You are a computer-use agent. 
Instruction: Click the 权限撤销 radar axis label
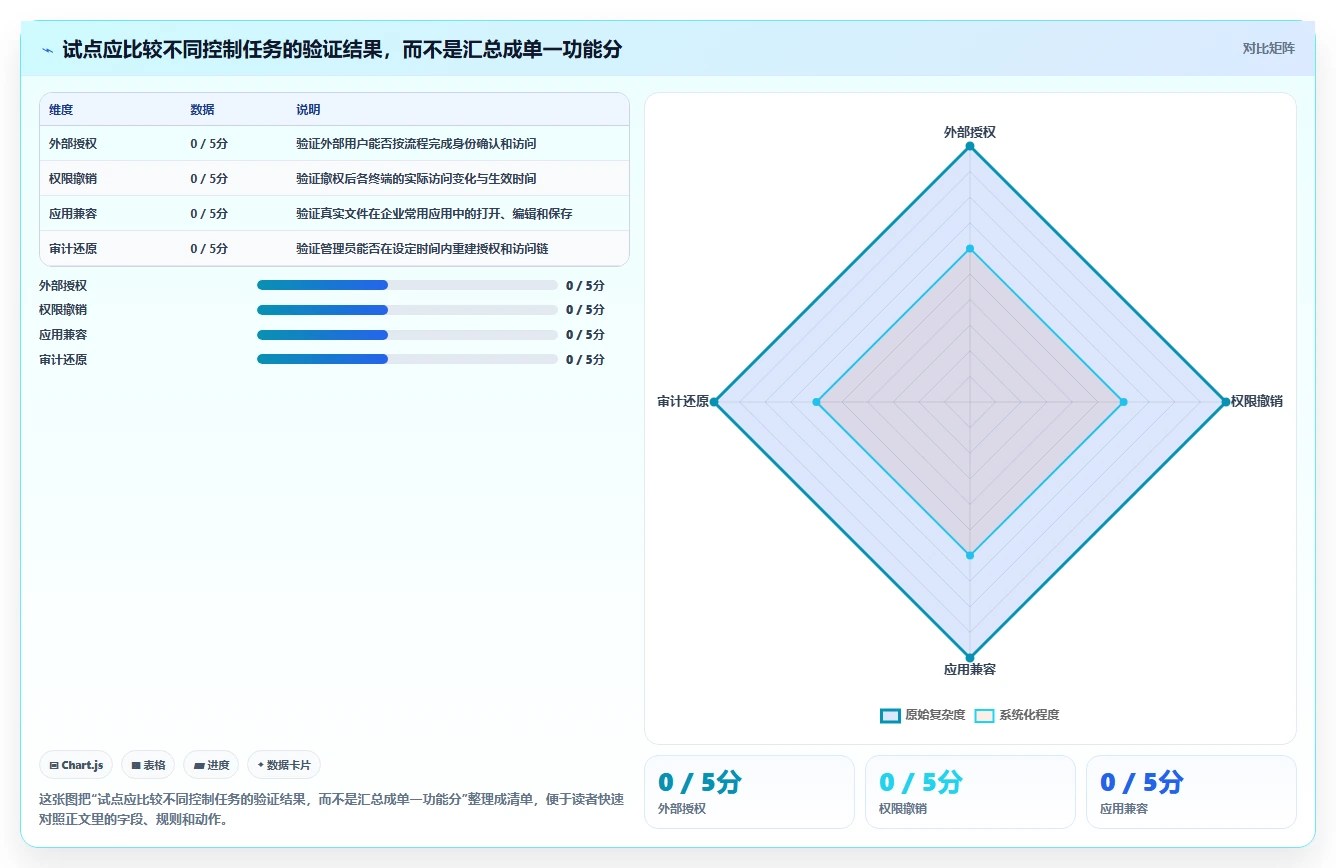[x=1257, y=402]
